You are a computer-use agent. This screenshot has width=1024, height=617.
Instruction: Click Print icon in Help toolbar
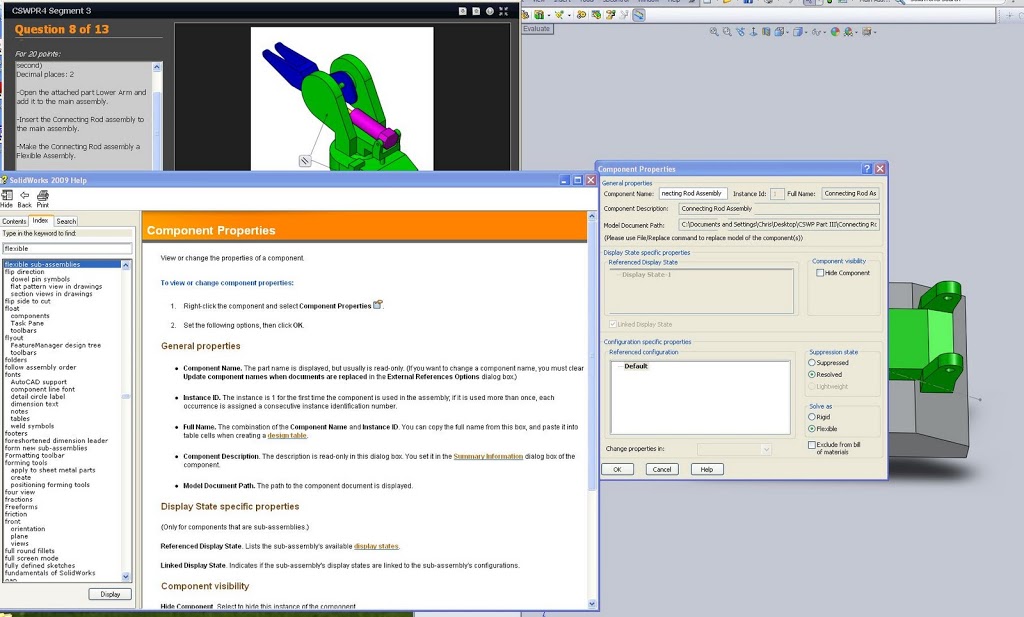pyautogui.click(x=42, y=195)
